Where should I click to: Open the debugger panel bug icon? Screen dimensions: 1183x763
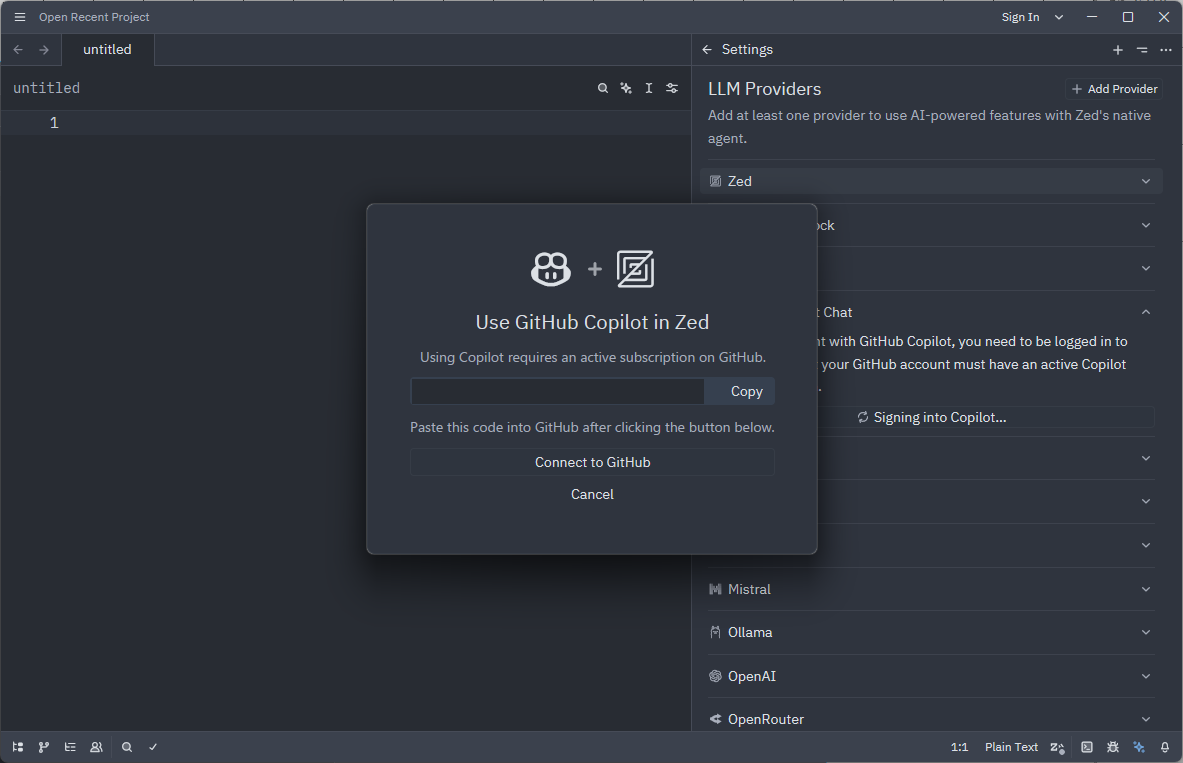click(1113, 747)
